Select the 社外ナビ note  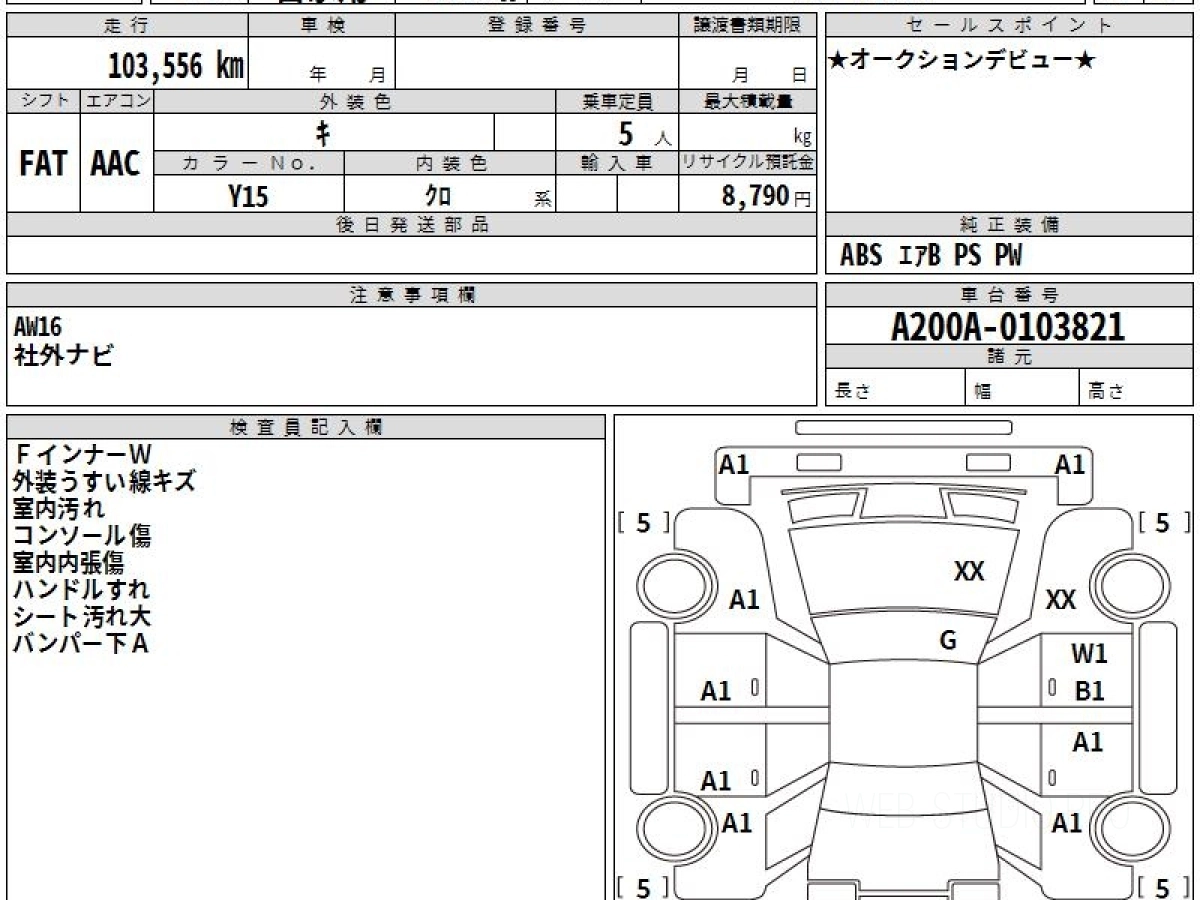point(63,355)
